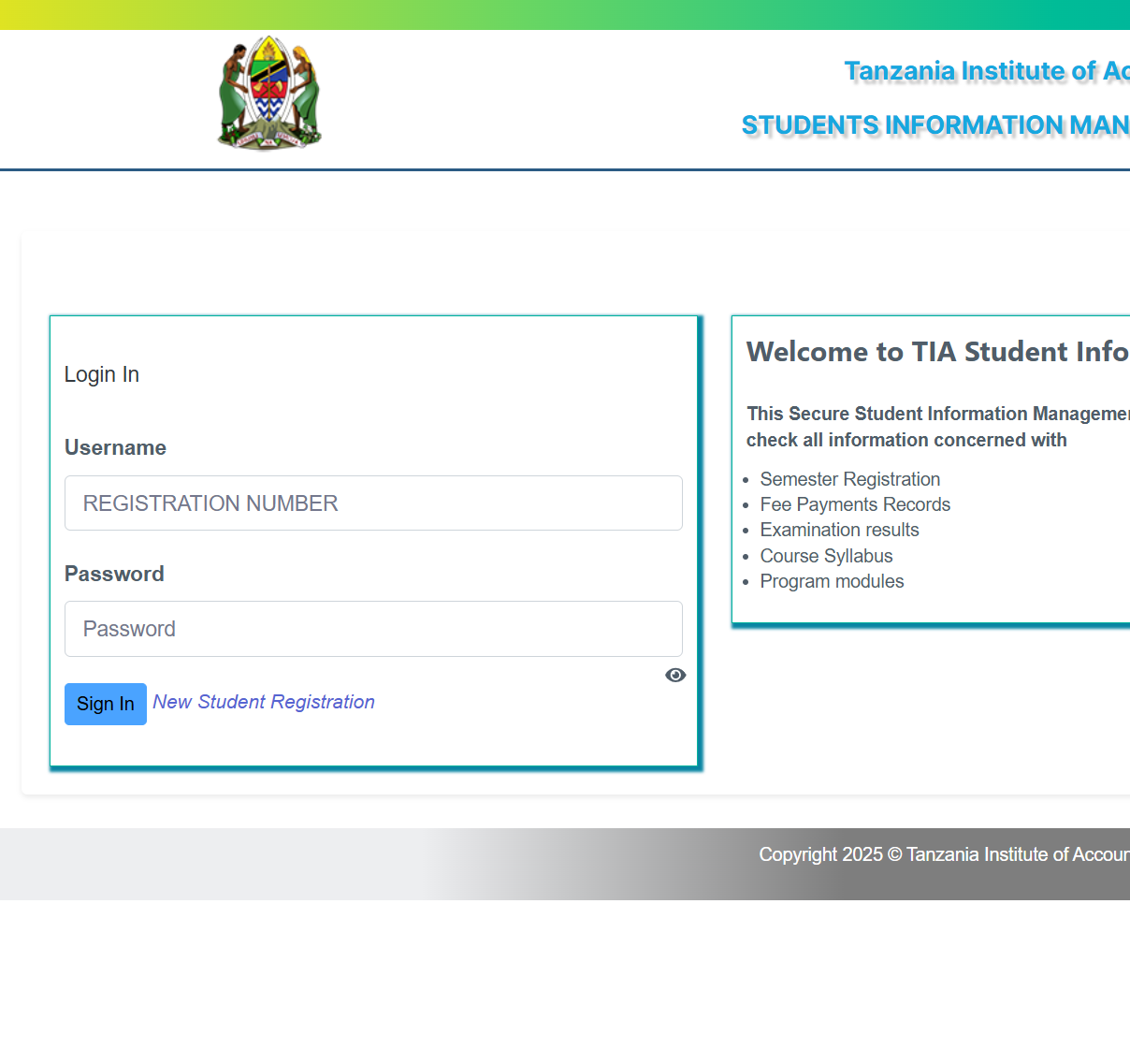The width and height of the screenshot is (1130, 1064).
Task: Click the Password field label
Action: click(x=114, y=574)
